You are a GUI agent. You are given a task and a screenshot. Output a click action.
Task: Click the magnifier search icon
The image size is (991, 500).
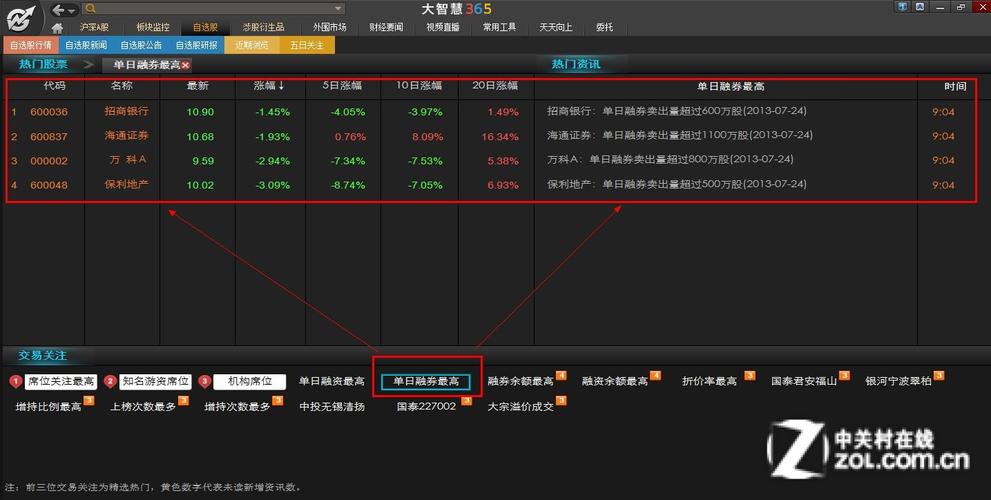pos(90,8)
